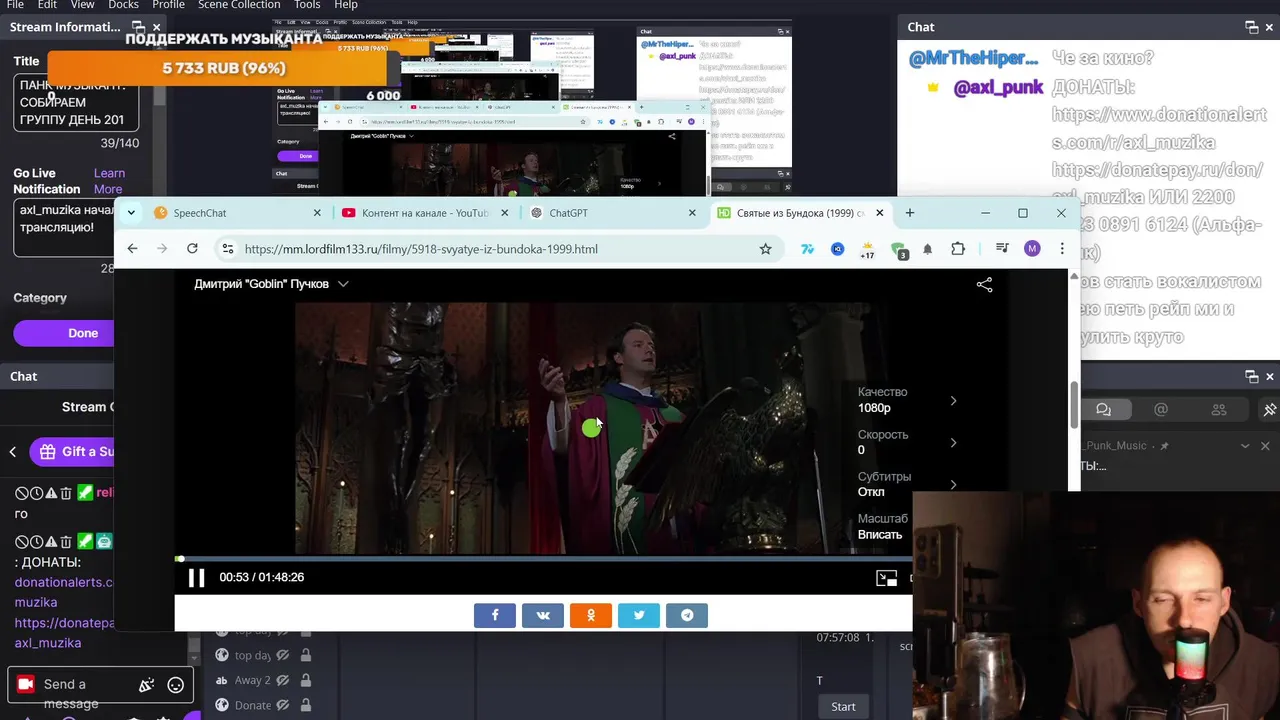
Task: Click the celebration icon in chat input
Action: pos(146,685)
